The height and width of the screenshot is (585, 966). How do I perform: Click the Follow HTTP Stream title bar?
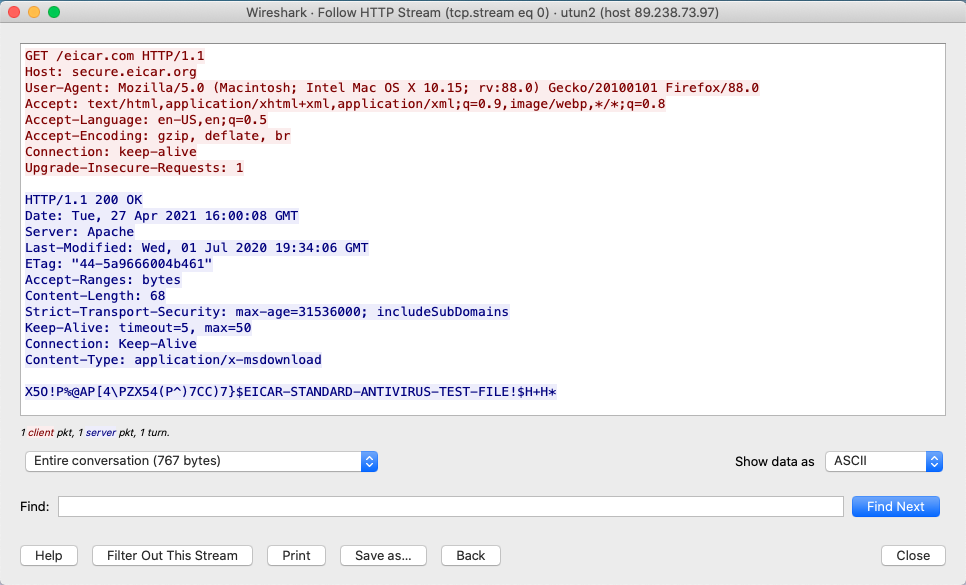pos(483,13)
